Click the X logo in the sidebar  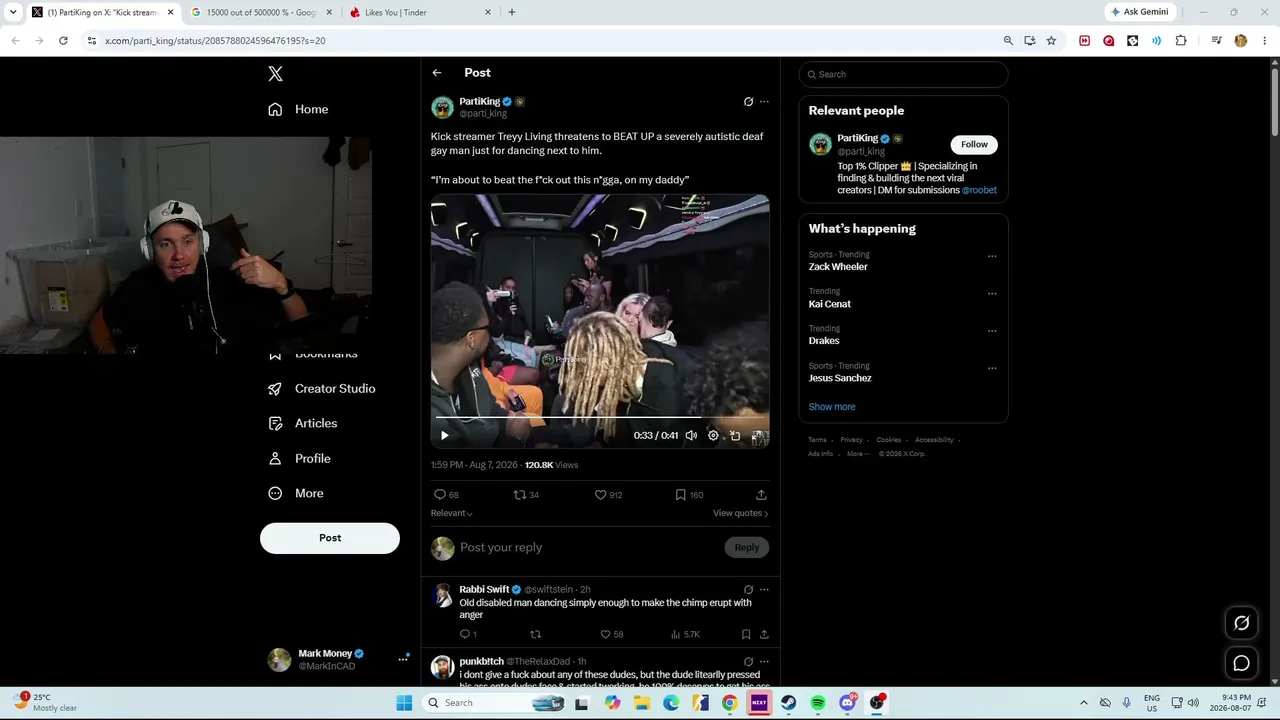(276, 74)
